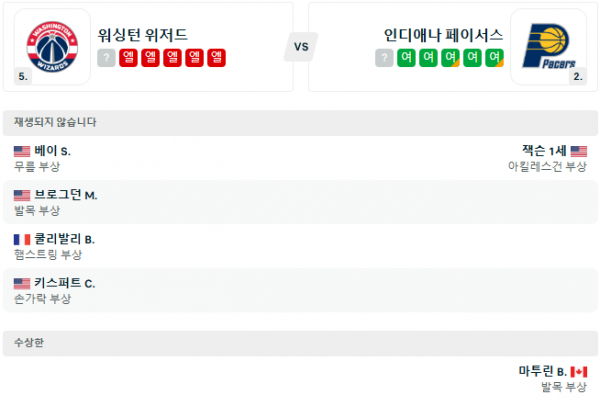Open the 워싱턴 위저드 team page

point(143,35)
